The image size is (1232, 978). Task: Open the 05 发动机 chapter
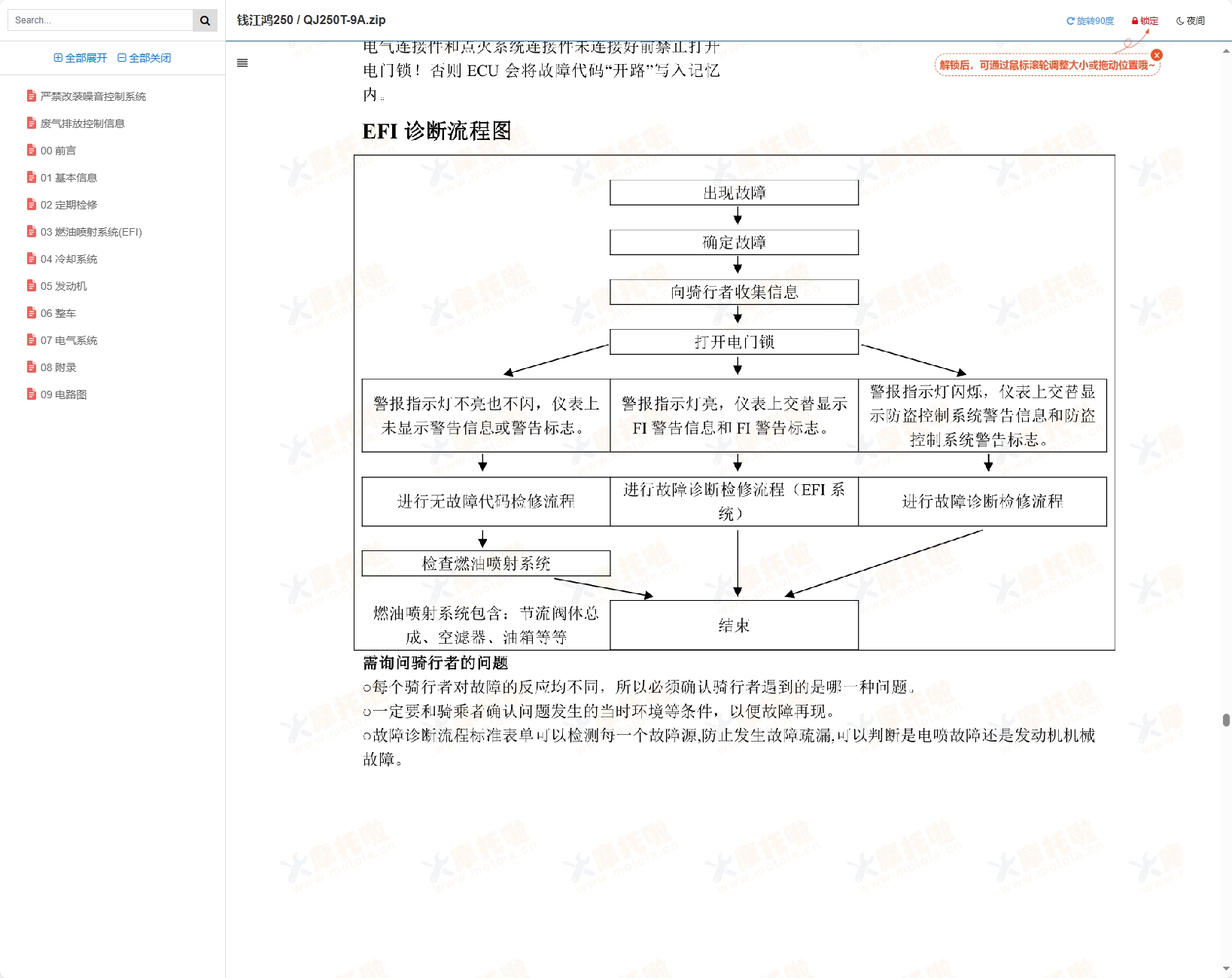click(63, 286)
